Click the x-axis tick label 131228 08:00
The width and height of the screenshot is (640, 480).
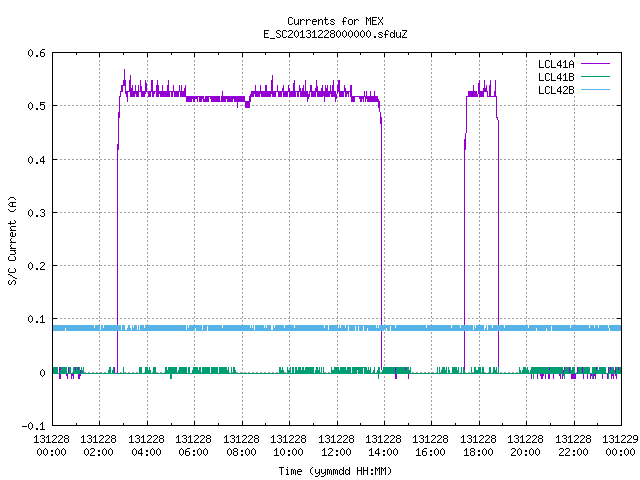(241, 446)
